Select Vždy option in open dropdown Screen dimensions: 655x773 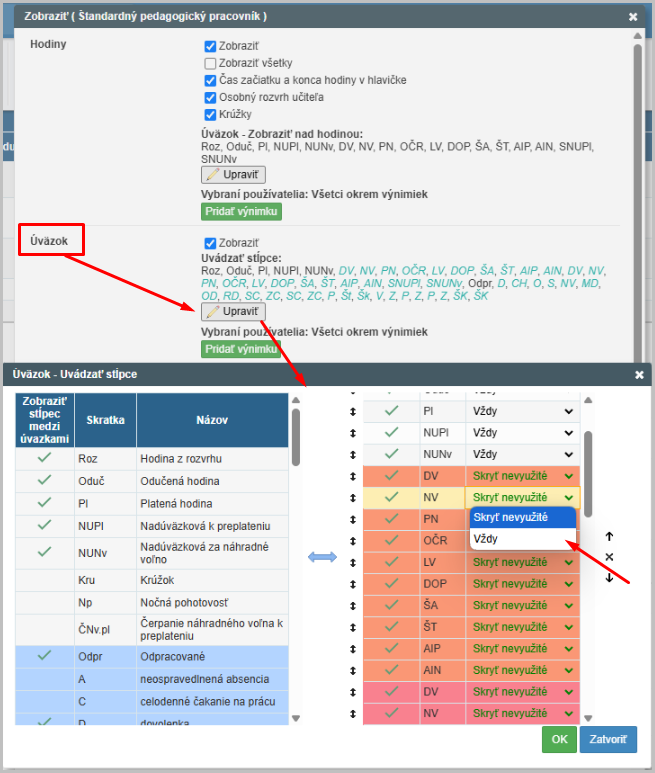tap(523, 539)
